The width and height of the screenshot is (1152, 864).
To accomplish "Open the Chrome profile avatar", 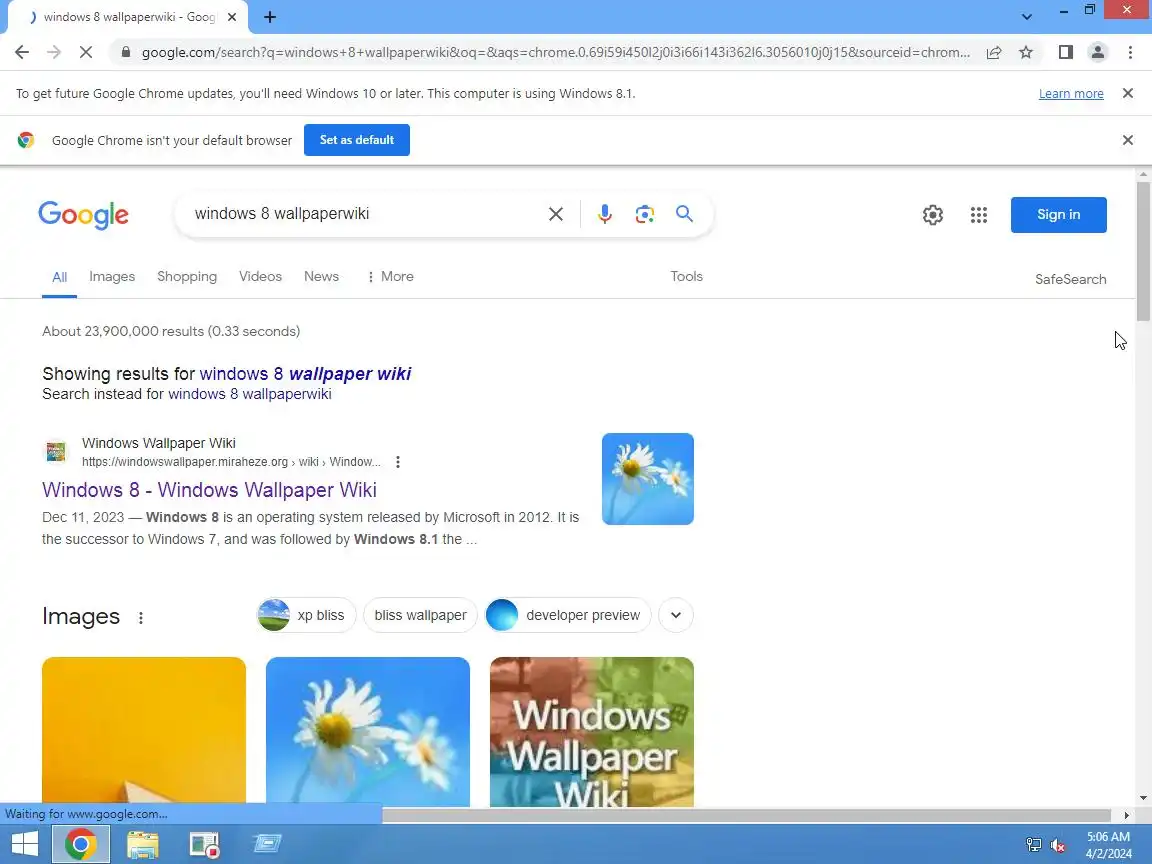I will 1098,52.
